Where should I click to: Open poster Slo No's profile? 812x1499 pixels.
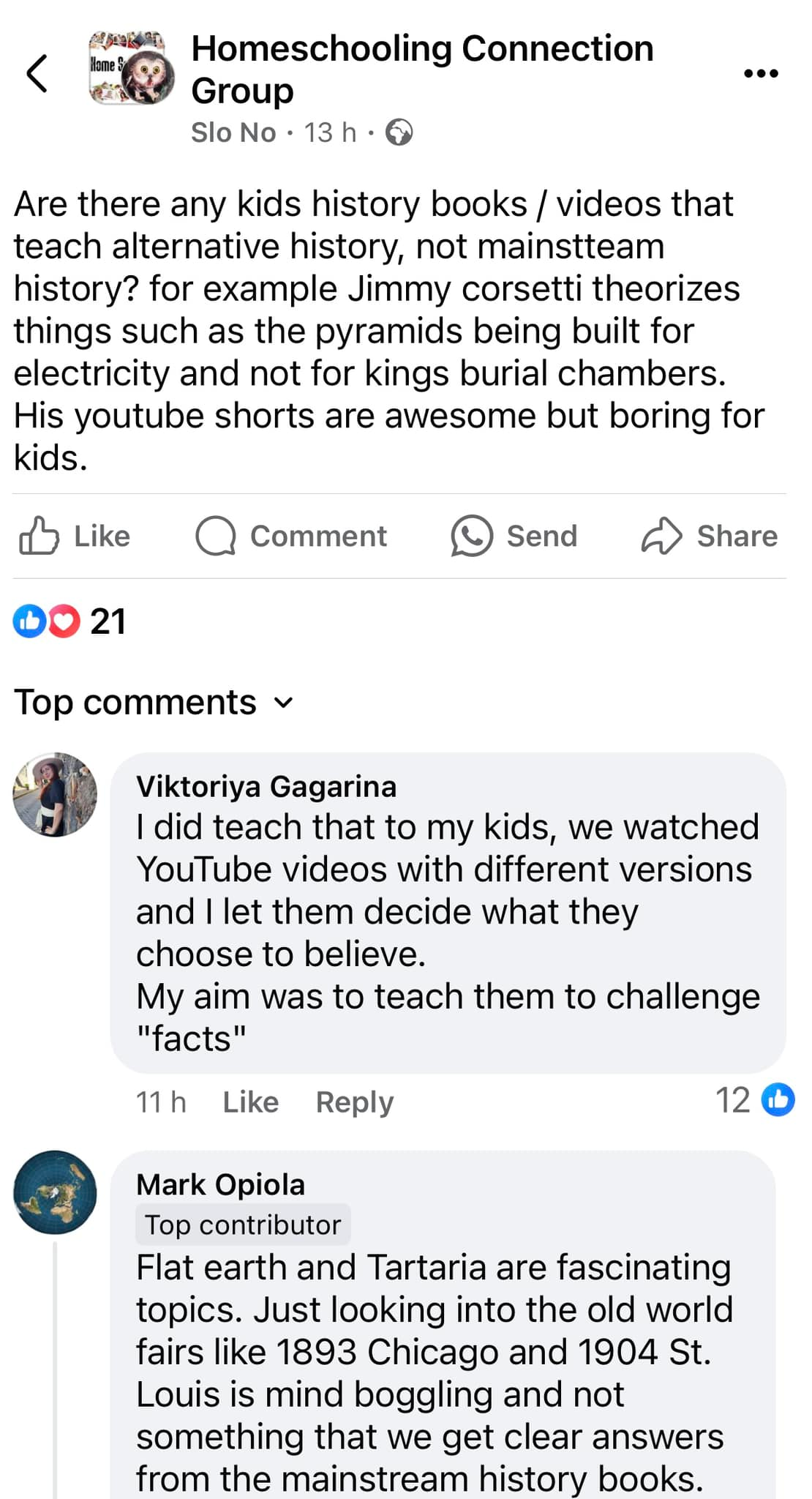[233, 132]
